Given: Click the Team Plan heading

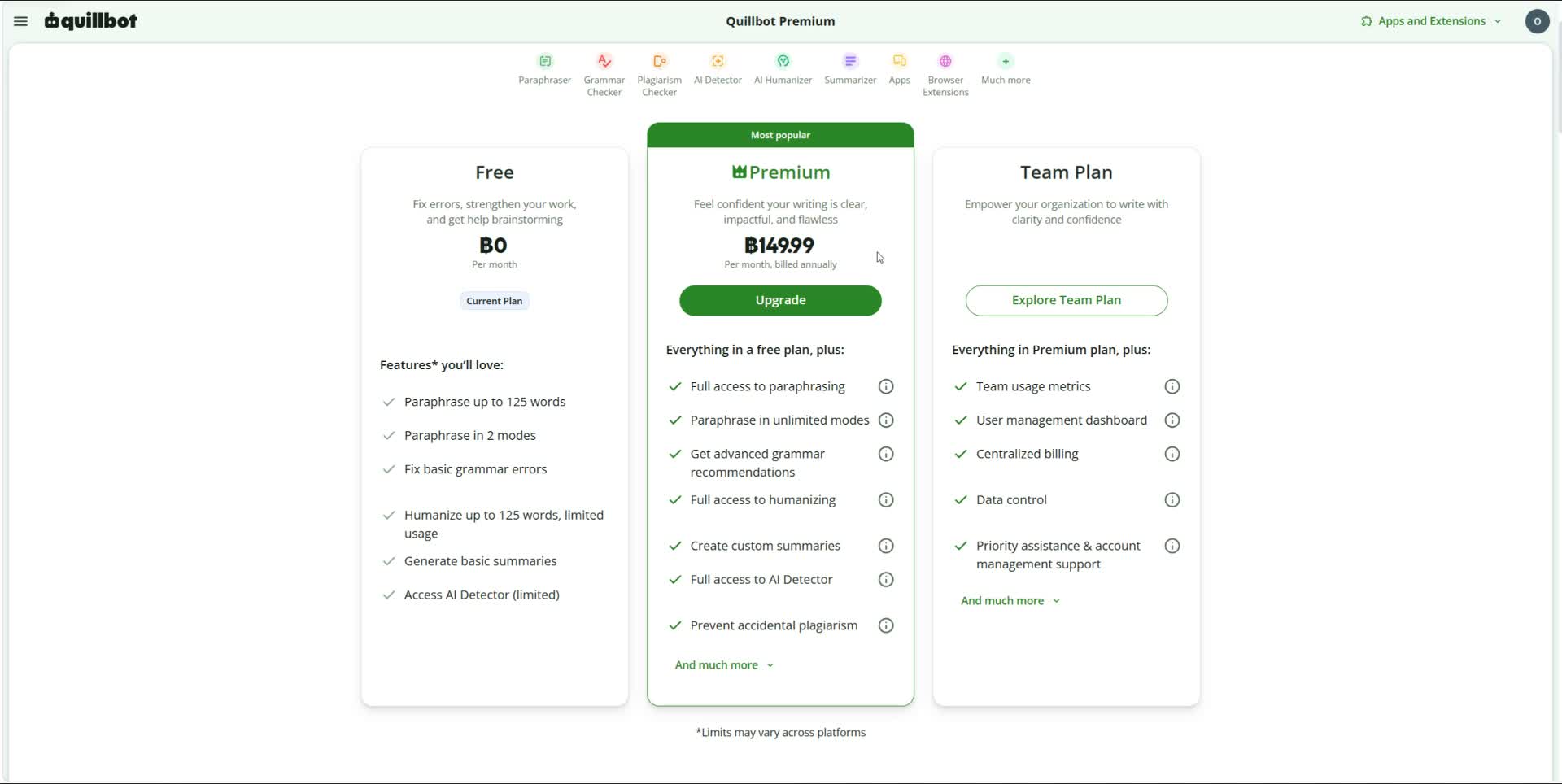Looking at the screenshot, I should [1067, 172].
